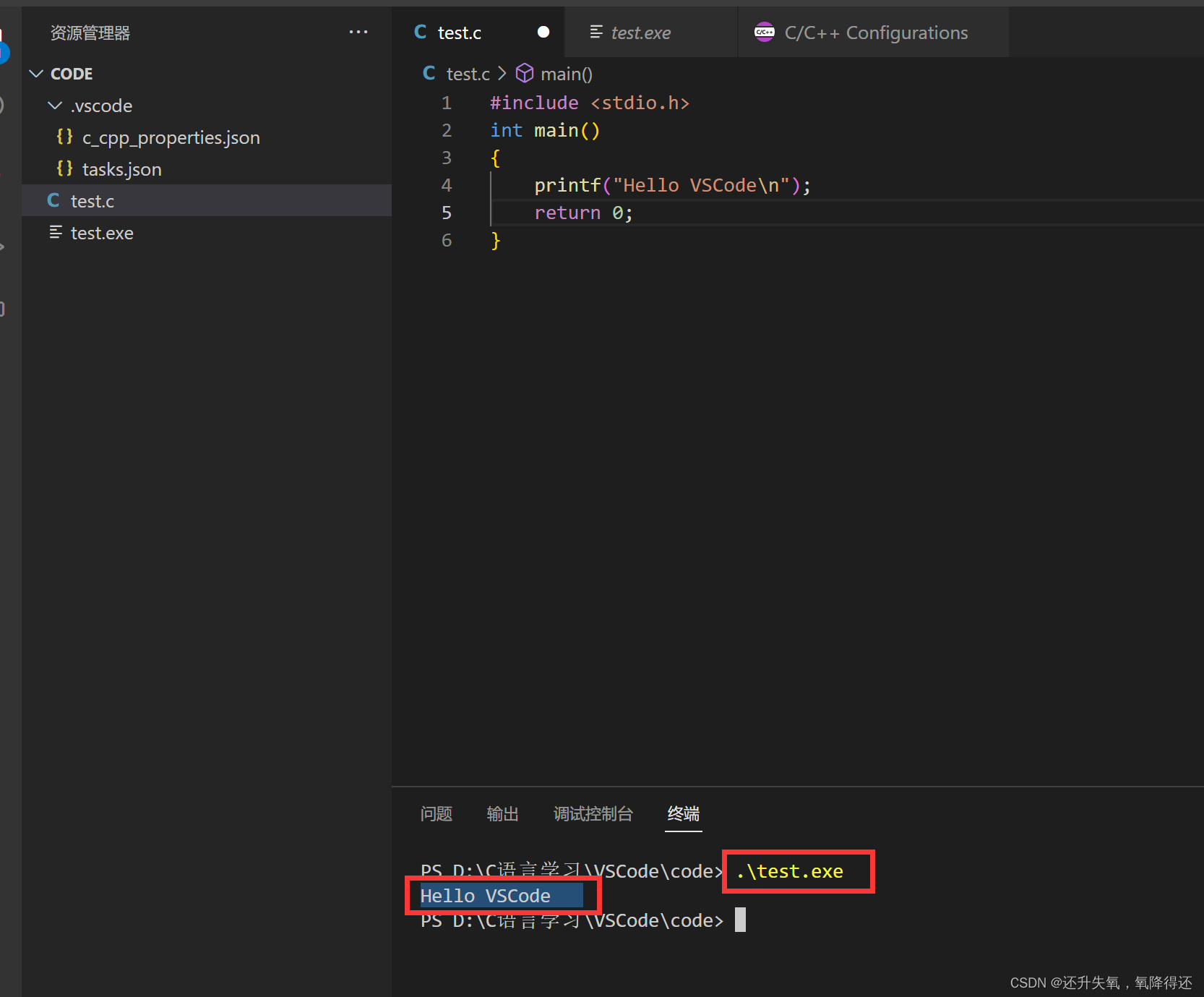This screenshot has width=1204, height=997.
Task: Open the explorer panel more actions menu
Action: (x=358, y=32)
